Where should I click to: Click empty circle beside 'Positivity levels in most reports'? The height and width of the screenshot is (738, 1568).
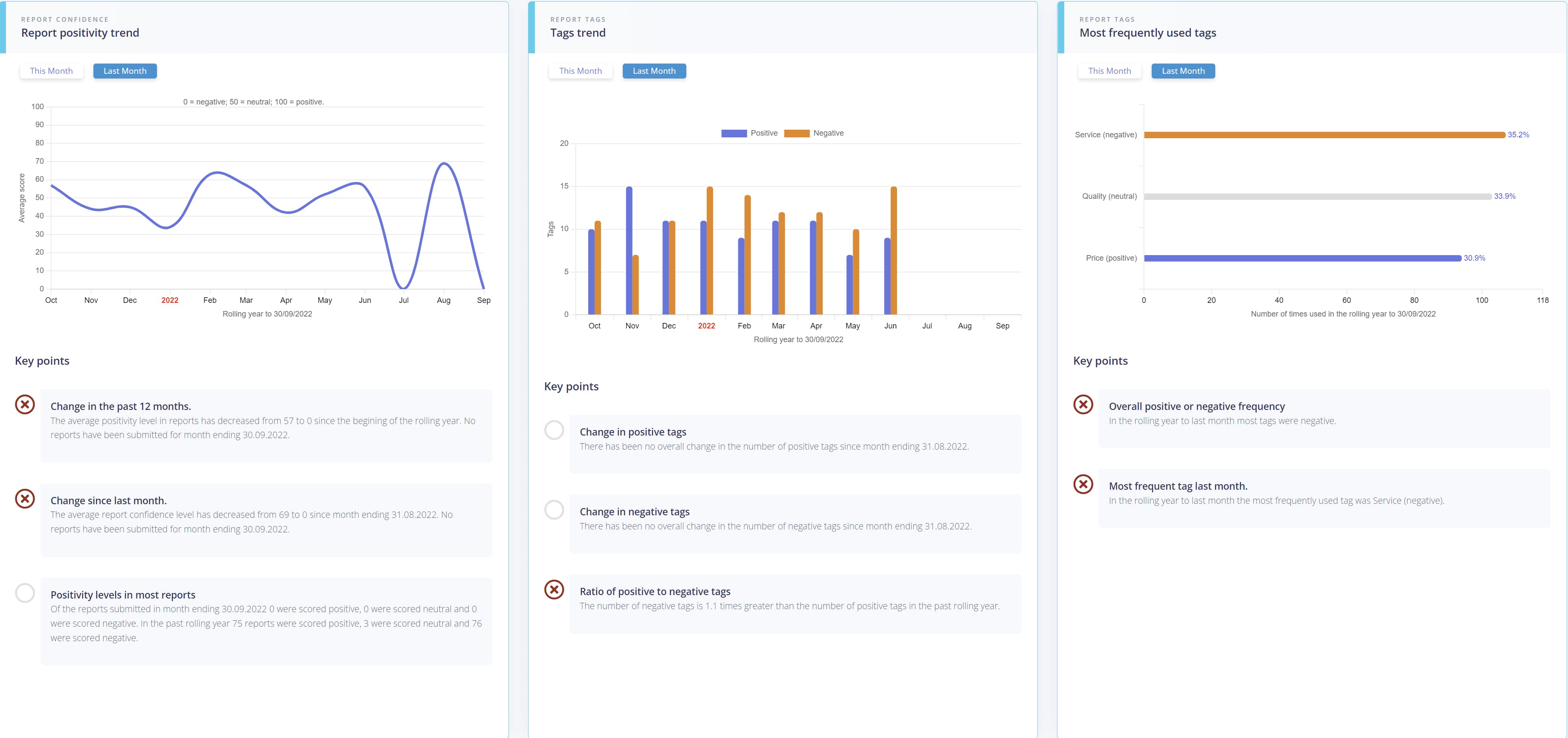25,593
